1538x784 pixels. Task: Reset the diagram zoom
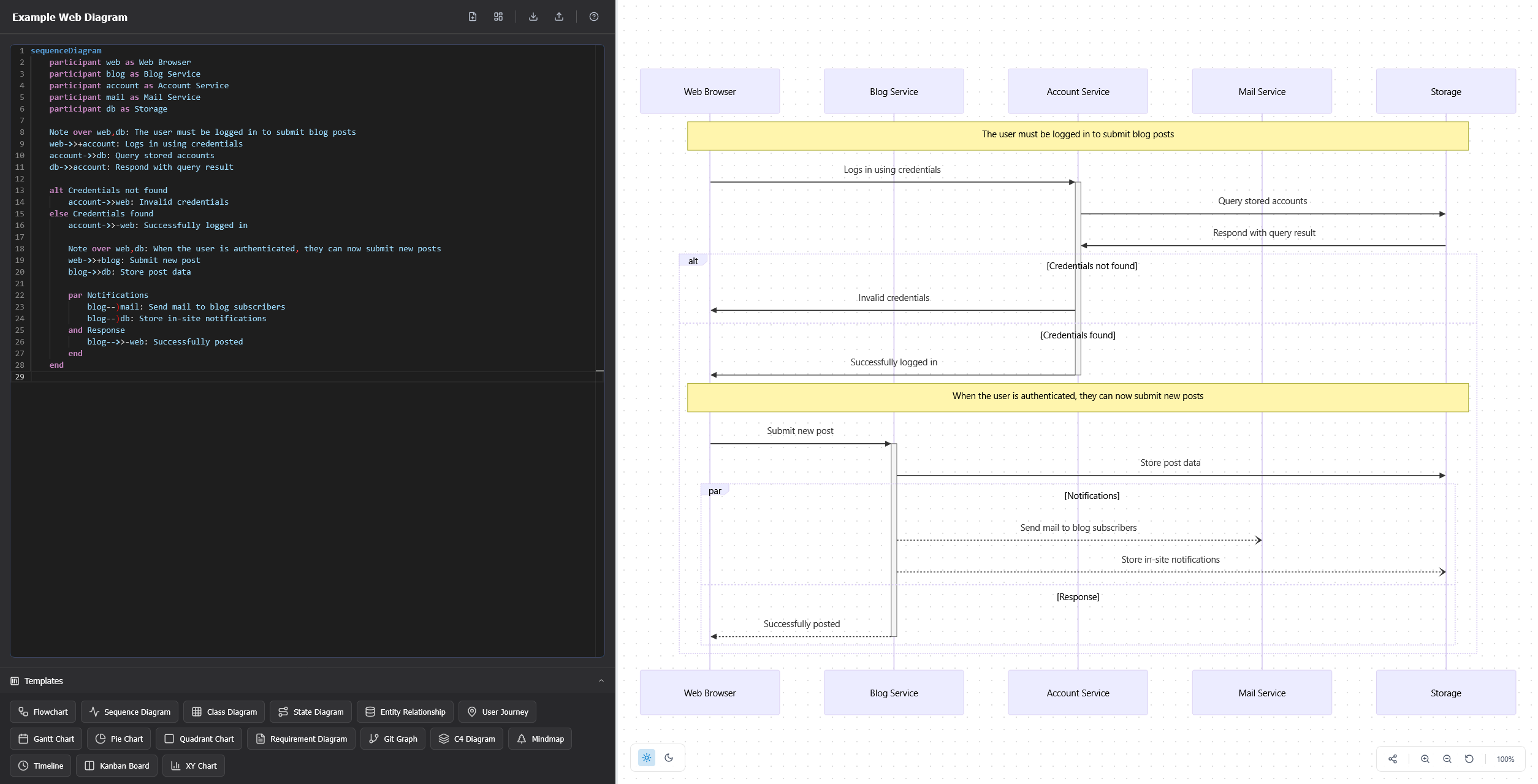tap(1469, 759)
